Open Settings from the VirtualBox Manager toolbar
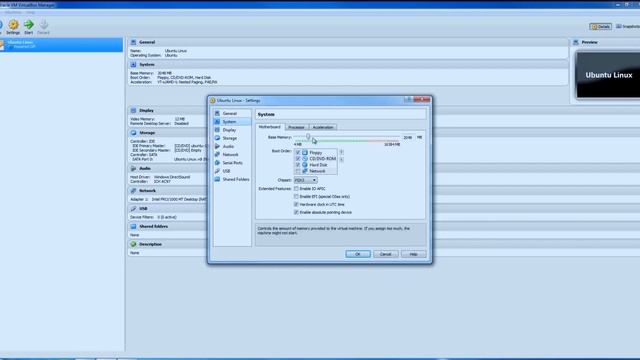The width and height of the screenshot is (640, 360). click(13, 27)
